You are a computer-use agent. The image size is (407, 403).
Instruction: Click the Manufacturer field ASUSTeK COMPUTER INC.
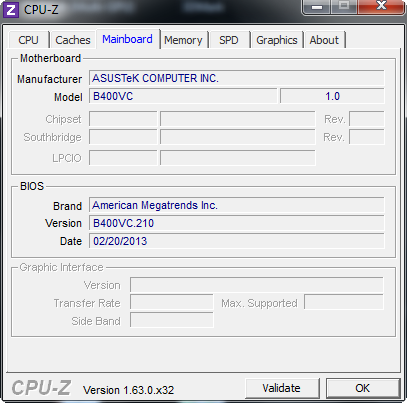[237, 78]
